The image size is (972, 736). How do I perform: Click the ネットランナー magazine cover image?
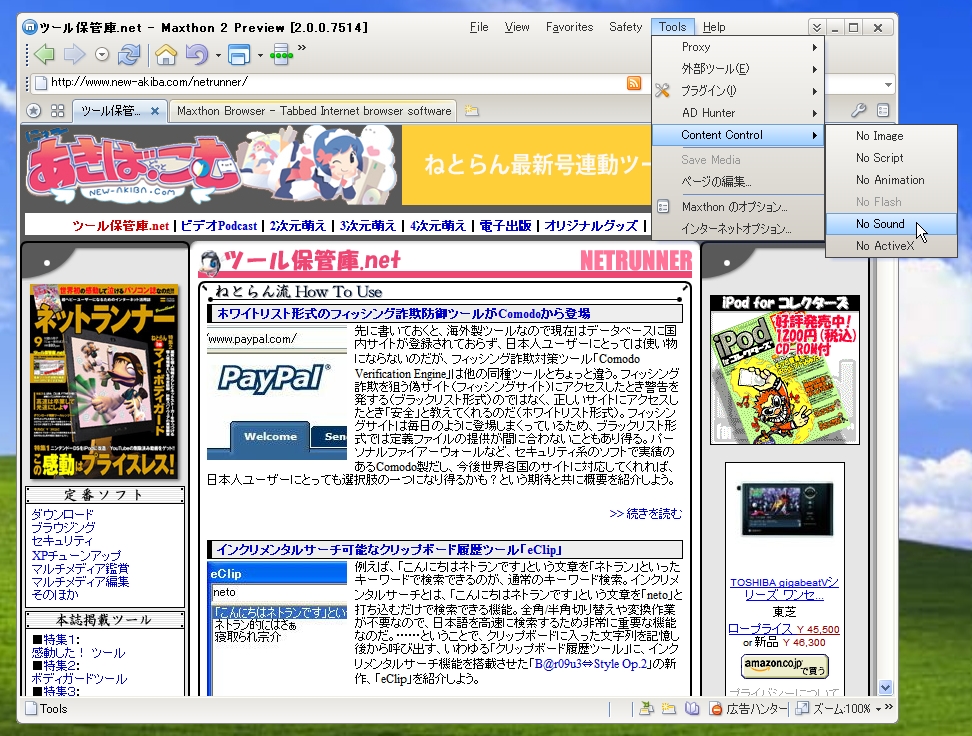tap(105, 381)
